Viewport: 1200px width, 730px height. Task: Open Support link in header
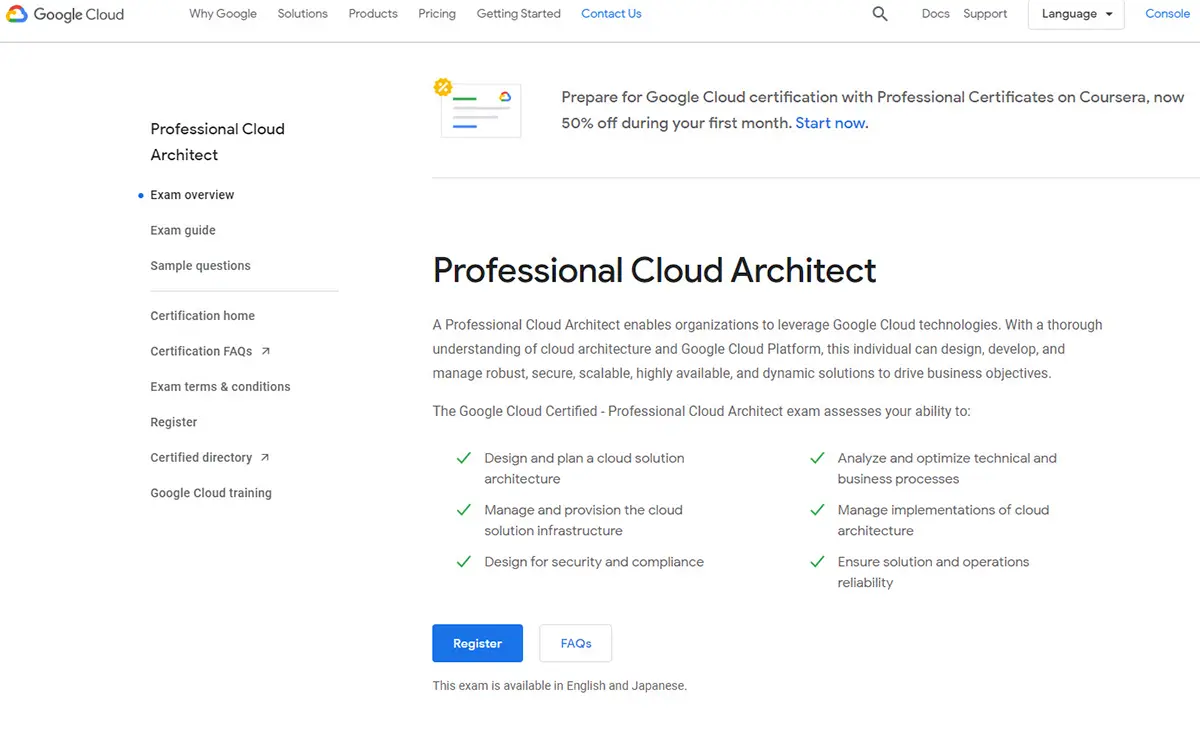click(x=985, y=14)
